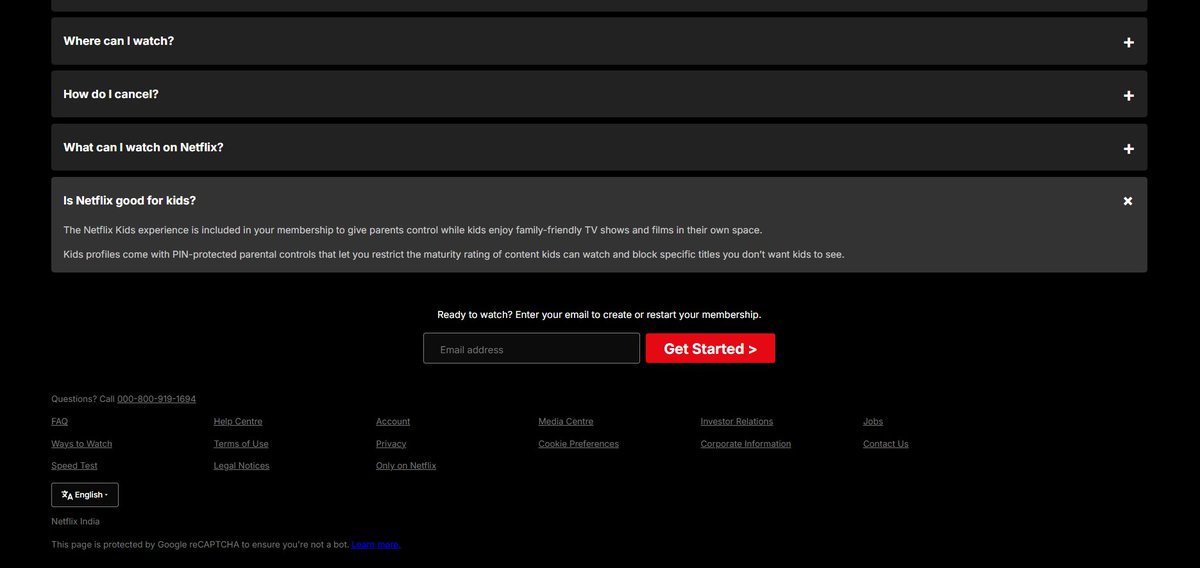
Task: Click 'Ready to watch?' prompt text
Action: [599, 315]
